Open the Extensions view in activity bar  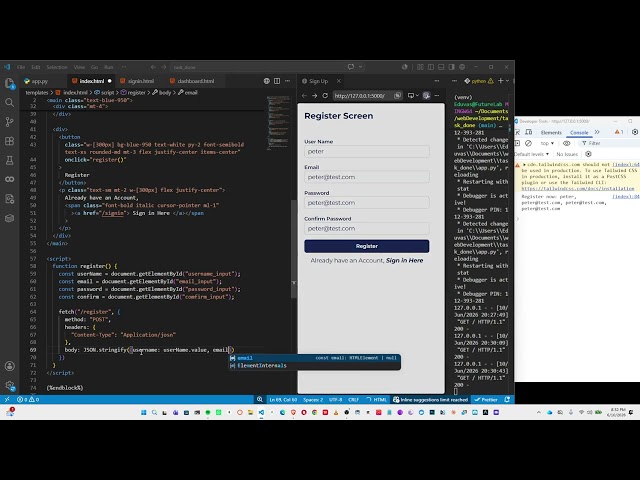coord(9,141)
